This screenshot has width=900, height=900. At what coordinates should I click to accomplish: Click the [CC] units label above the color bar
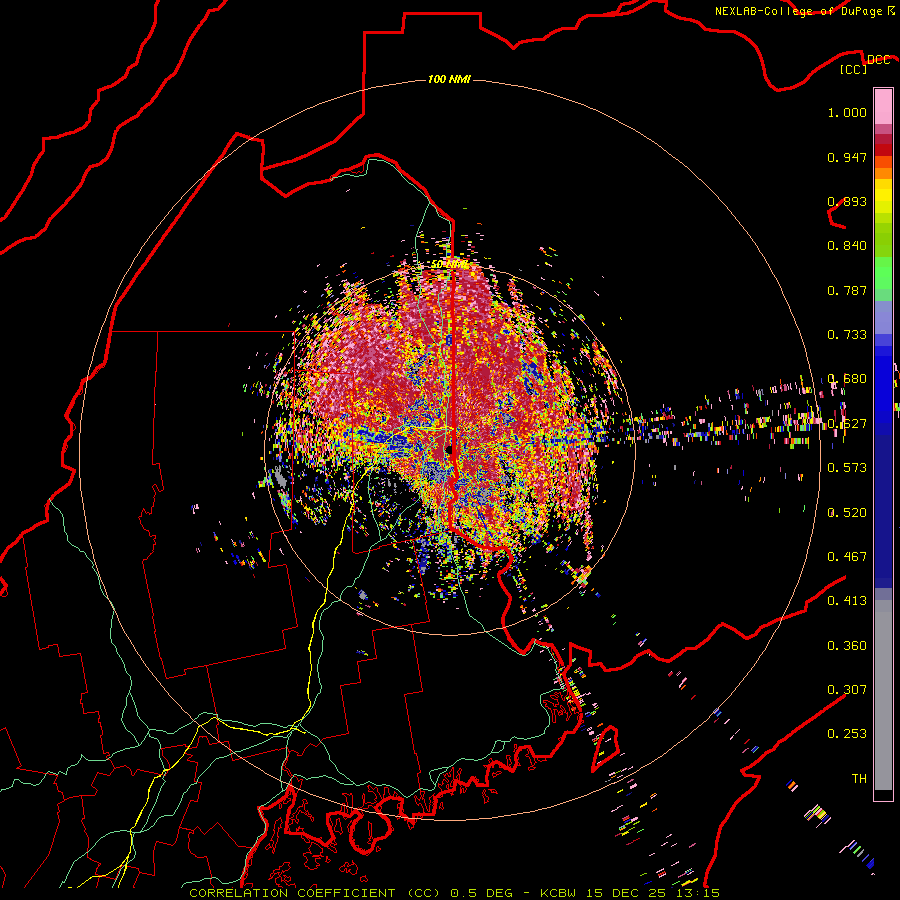853,69
